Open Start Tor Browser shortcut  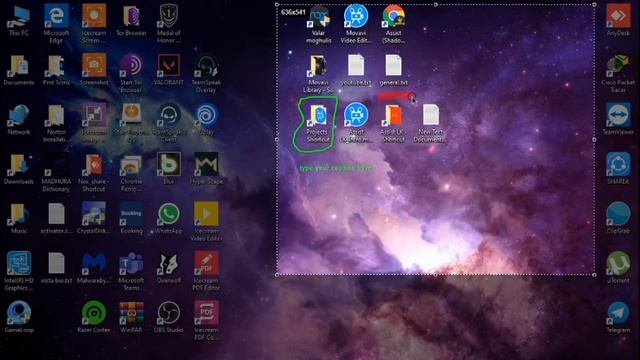click(x=131, y=73)
